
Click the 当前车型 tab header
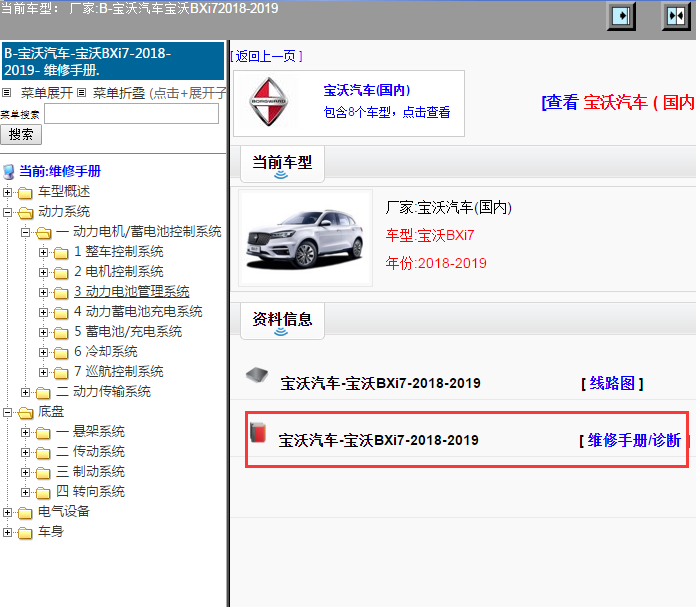(282, 163)
